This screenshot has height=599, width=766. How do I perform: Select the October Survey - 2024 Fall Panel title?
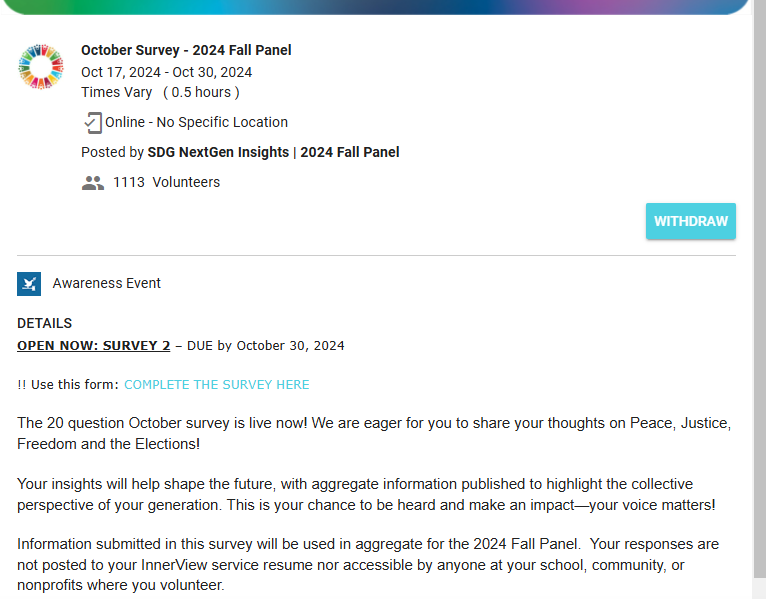click(x=186, y=50)
